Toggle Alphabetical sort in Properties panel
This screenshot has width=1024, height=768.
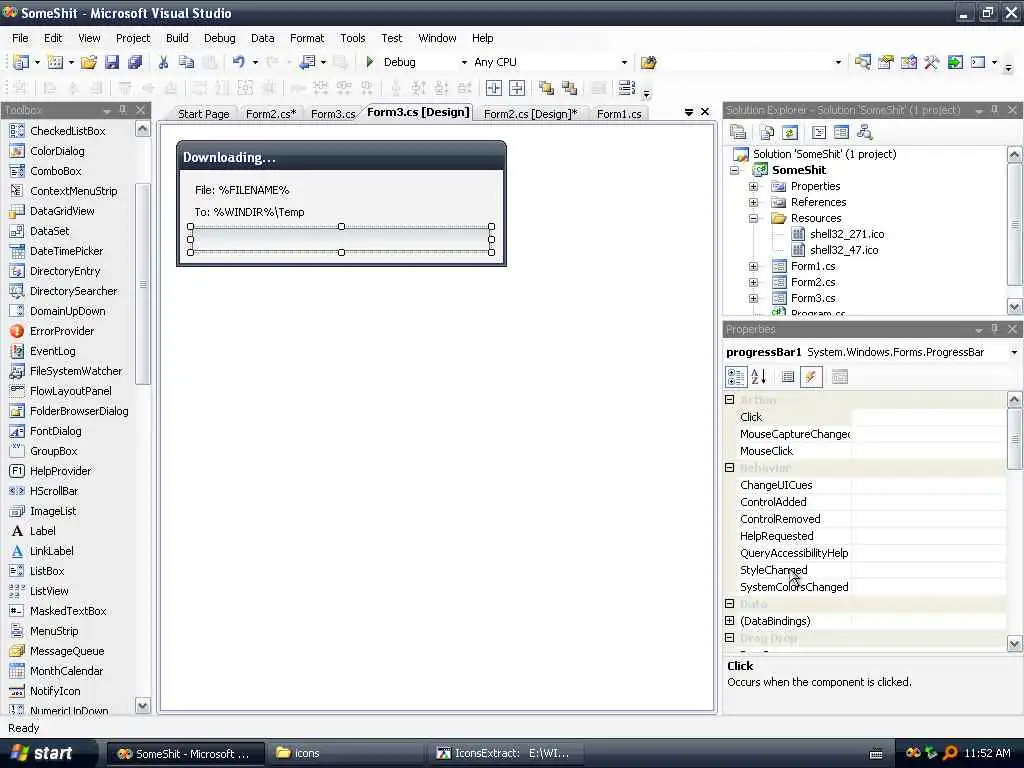[x=758, y=376]
